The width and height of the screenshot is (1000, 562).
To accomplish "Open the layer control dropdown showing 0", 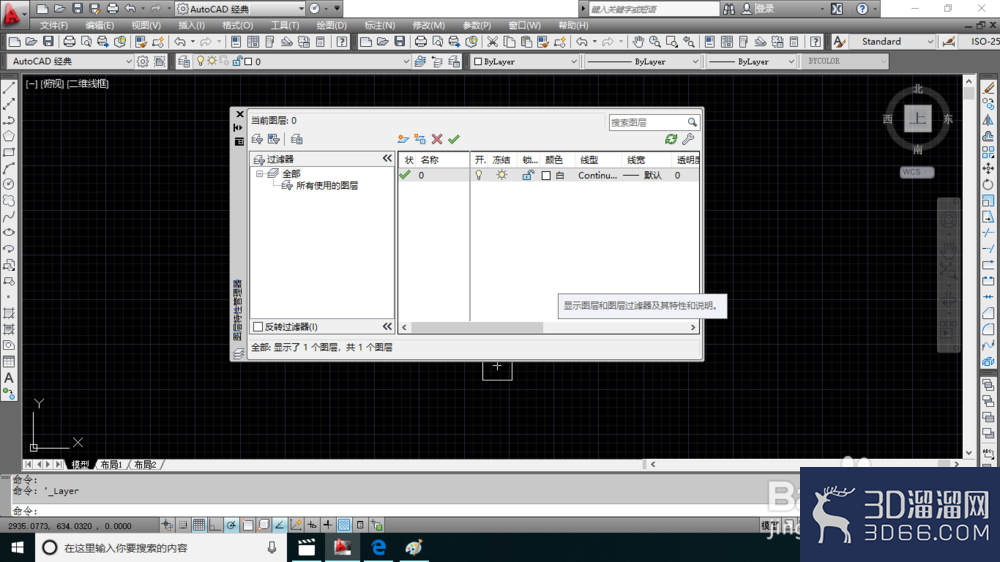I will point(406,61).
